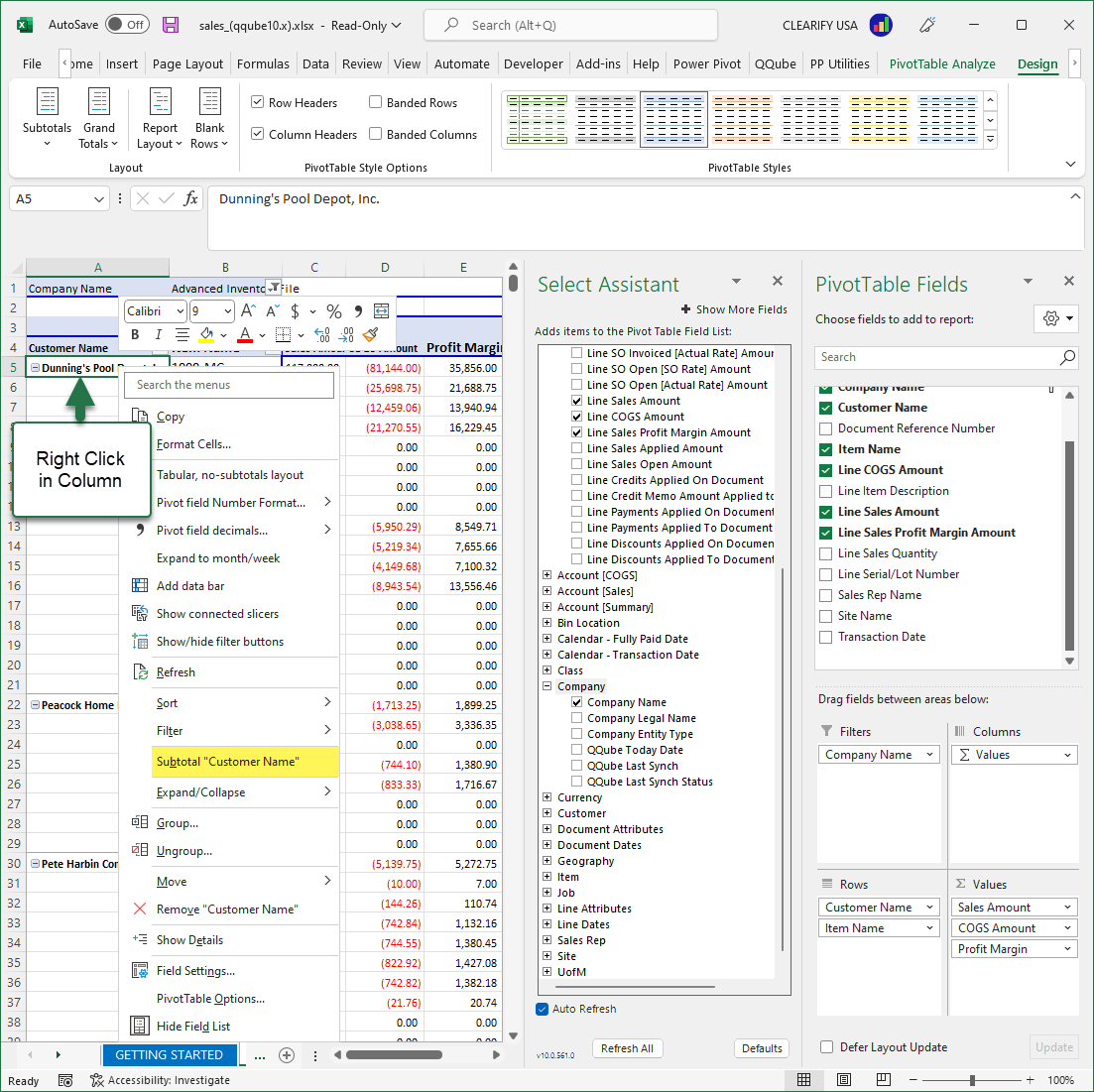Collapse the Company tree node
Viewport: 1094px width, 1092px height.
click(547, 686)
